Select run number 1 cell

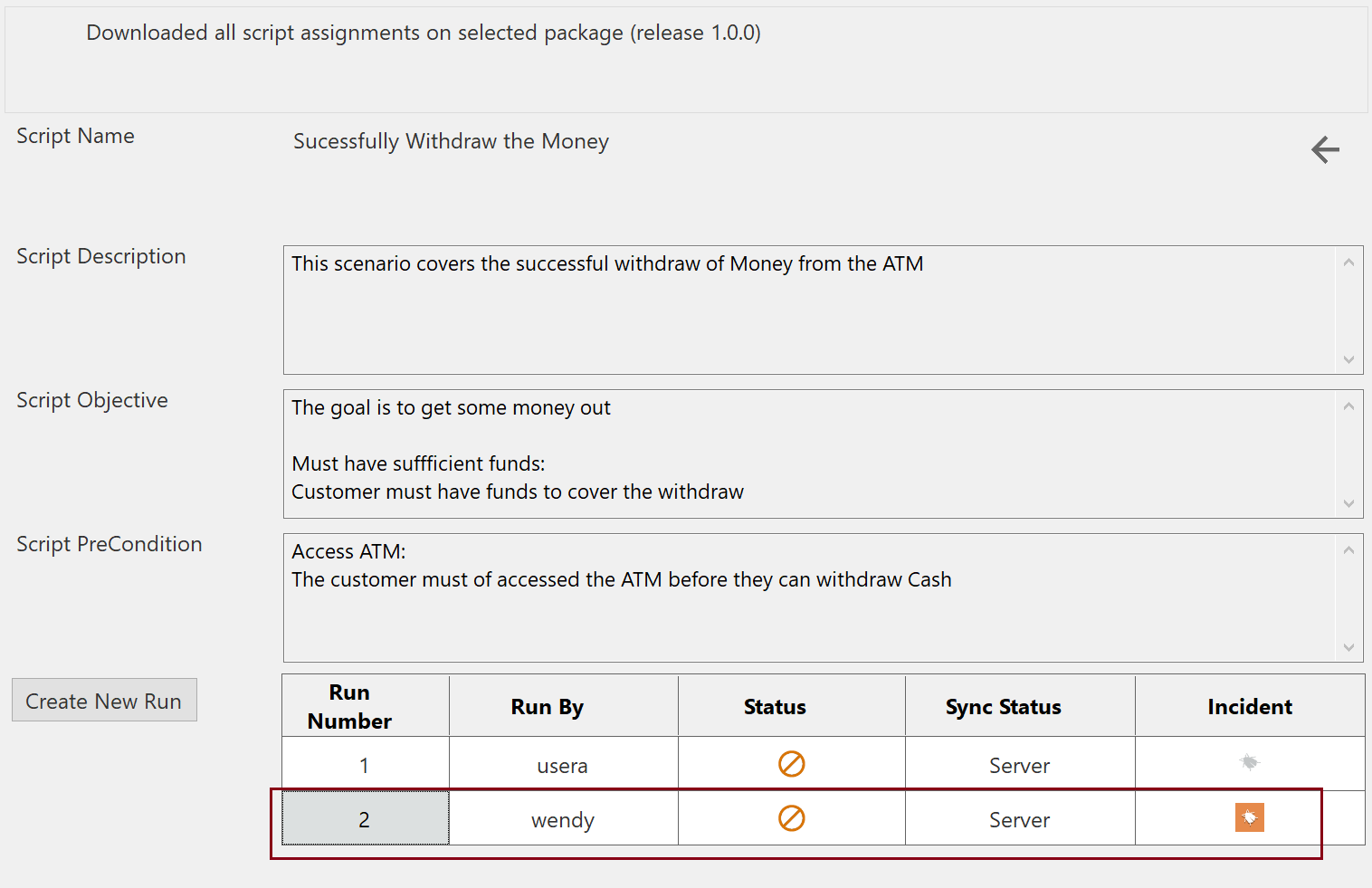[365, 765]
